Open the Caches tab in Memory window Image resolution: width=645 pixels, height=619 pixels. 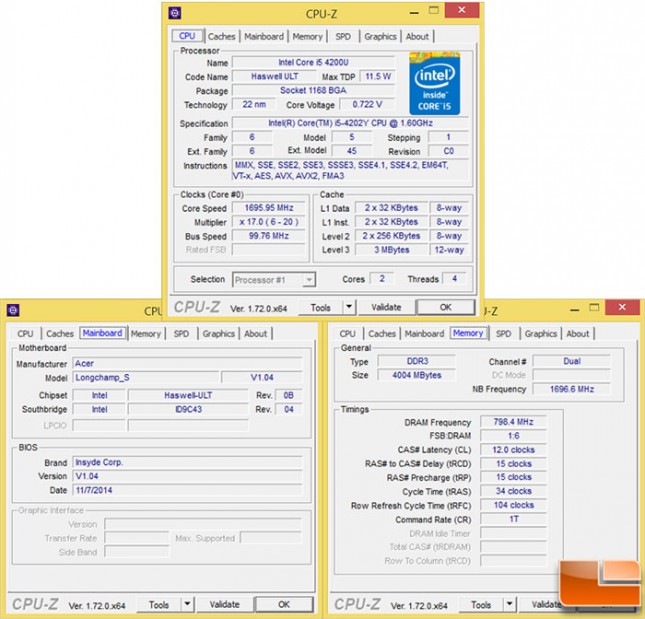click(x=382, y=334)
